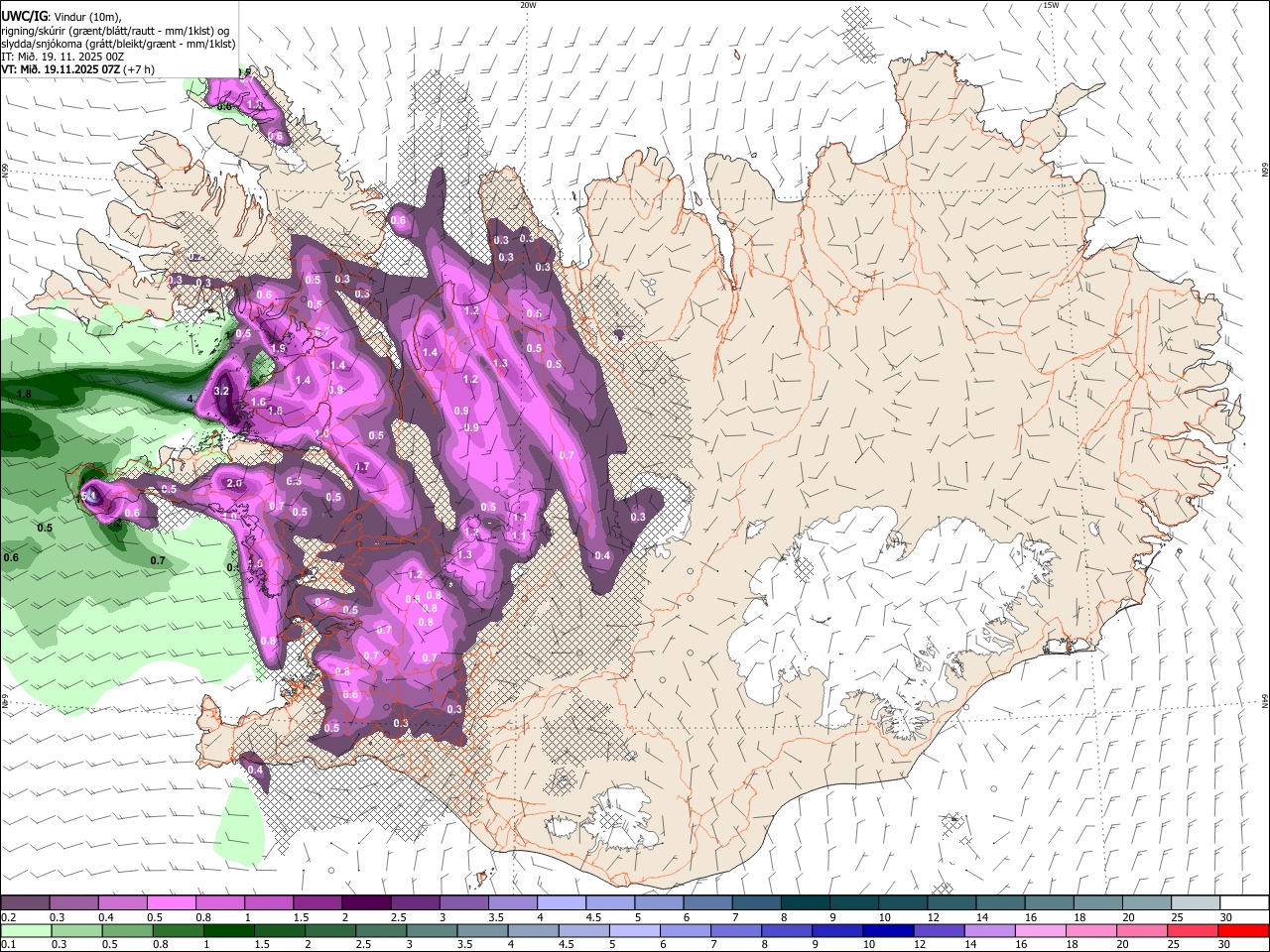
Task: Select the VT: Mið. 19.11.2025 07Z line
Action: pos(60,69)
